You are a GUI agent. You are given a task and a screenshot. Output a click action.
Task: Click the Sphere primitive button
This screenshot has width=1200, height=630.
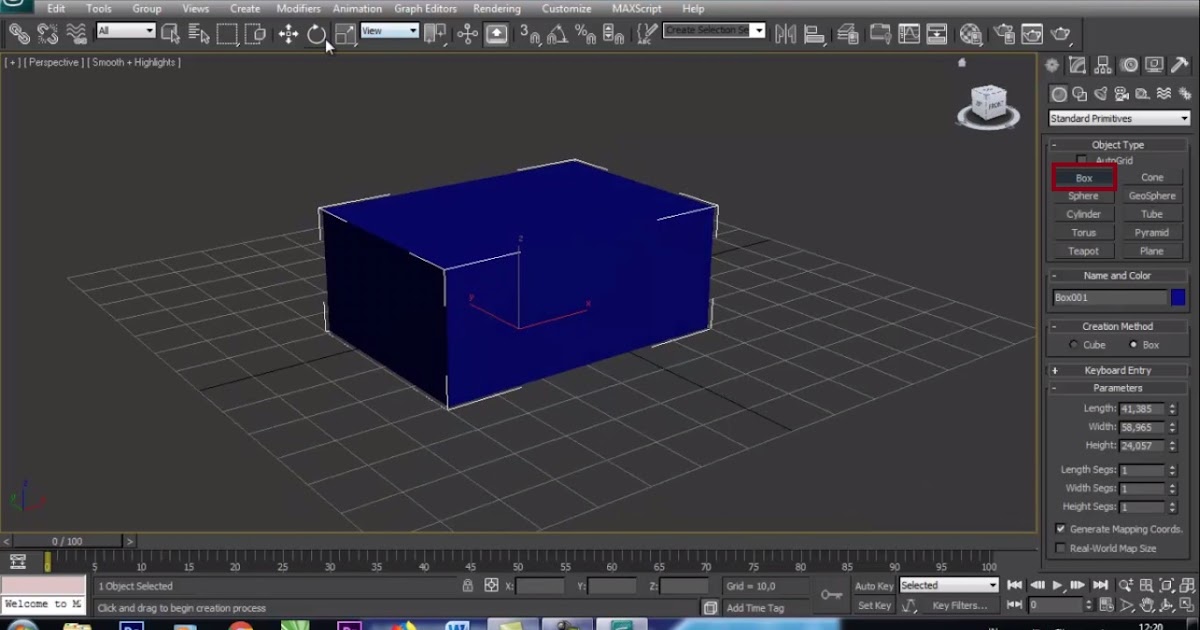pos(1083,196)
